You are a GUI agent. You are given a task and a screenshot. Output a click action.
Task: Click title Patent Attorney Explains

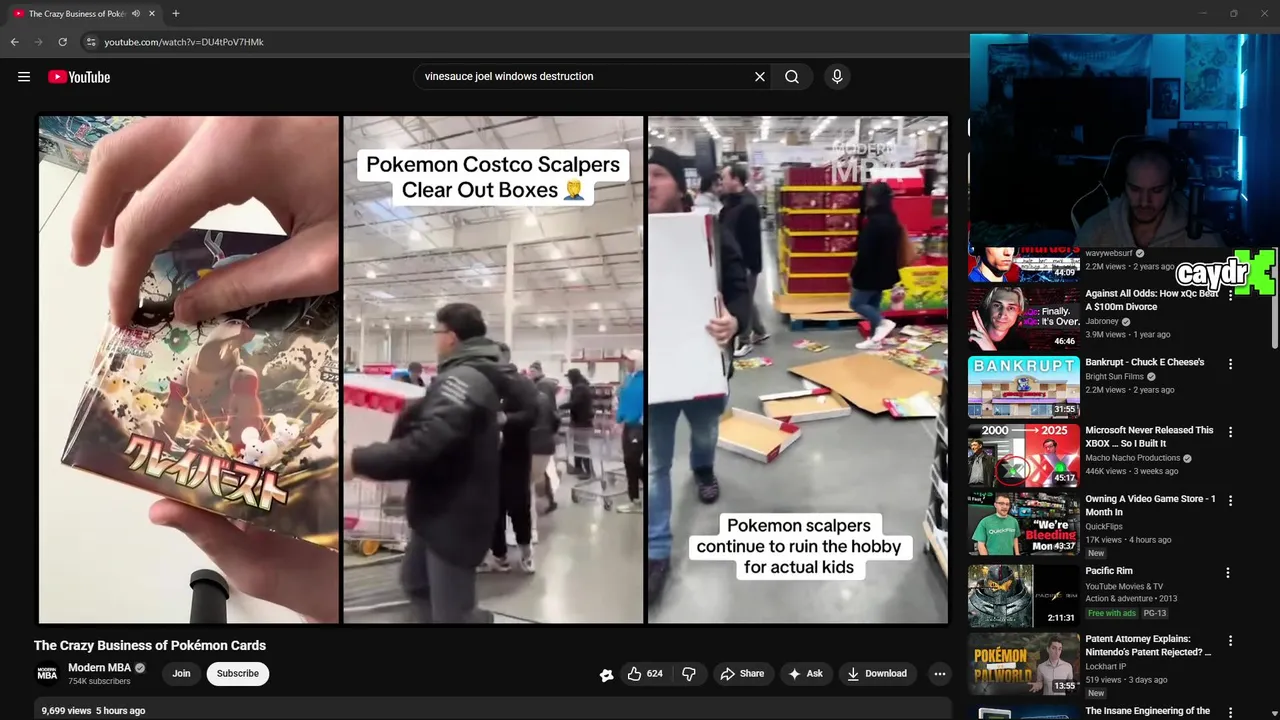pyautogui.click(x=1148, y=645)
